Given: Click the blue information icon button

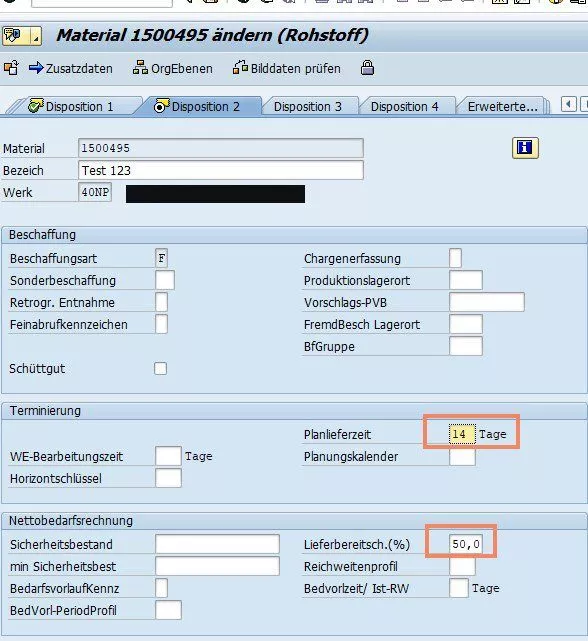Looking at the screenshot, I should pyautogui.click(x=525, y=148).
